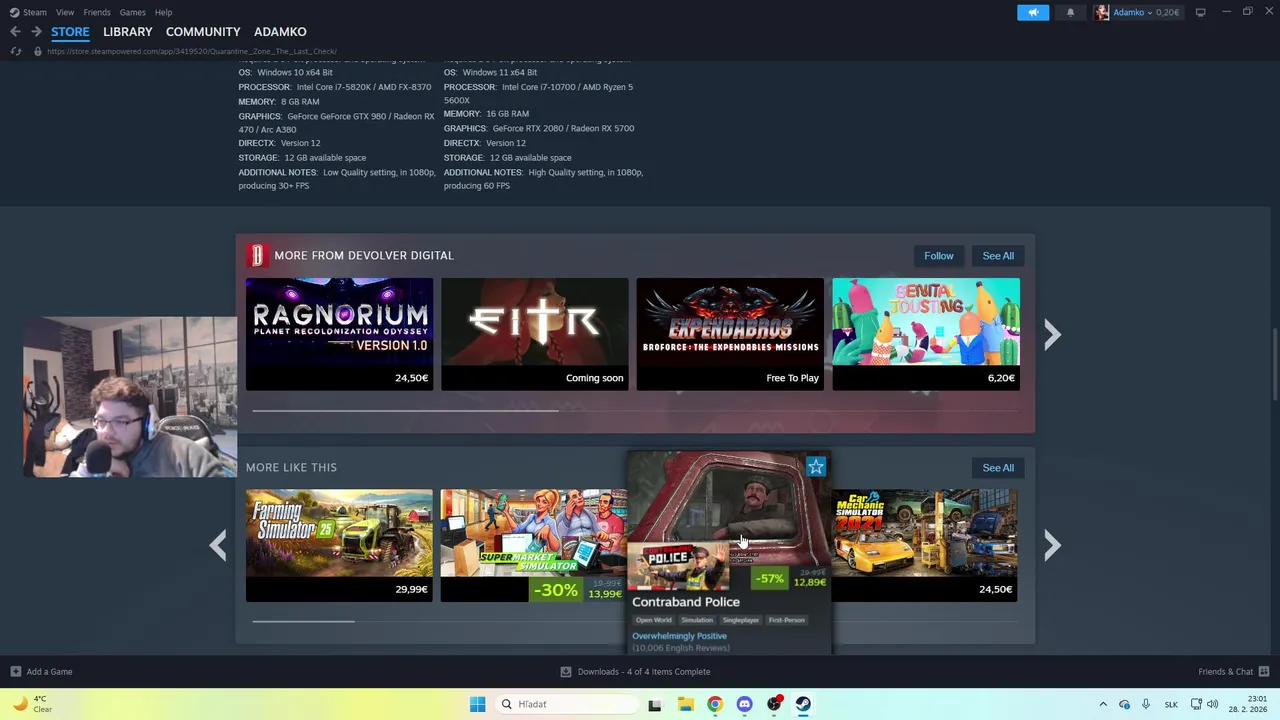Screen dimensions: 1280x720
Task: Click the Contraband Police title
Action: tap(686, 602)
